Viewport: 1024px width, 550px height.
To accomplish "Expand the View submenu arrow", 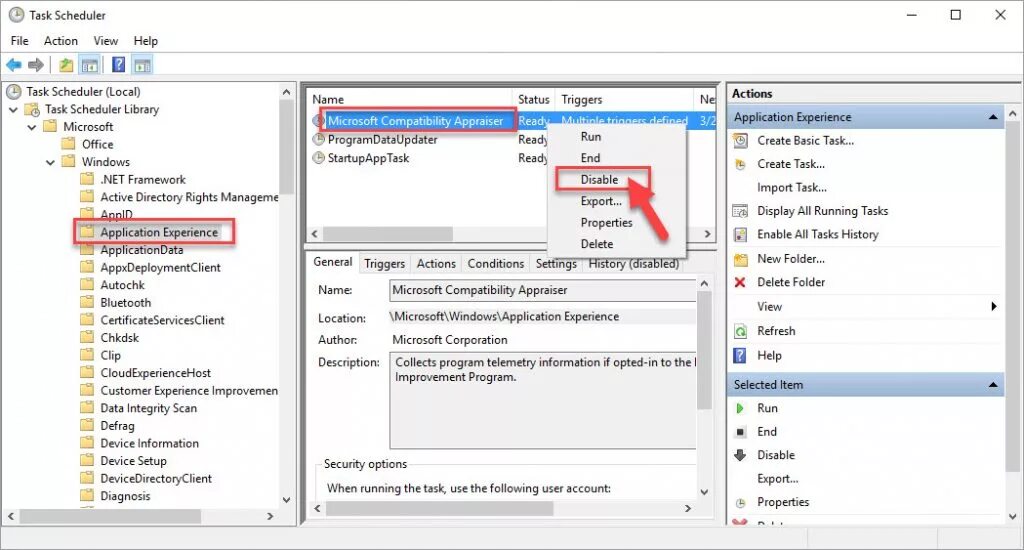I will pyautogui.click(x=994, y=306).
